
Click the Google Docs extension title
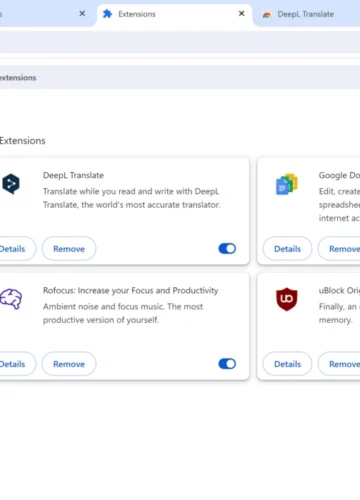[339, 175]
